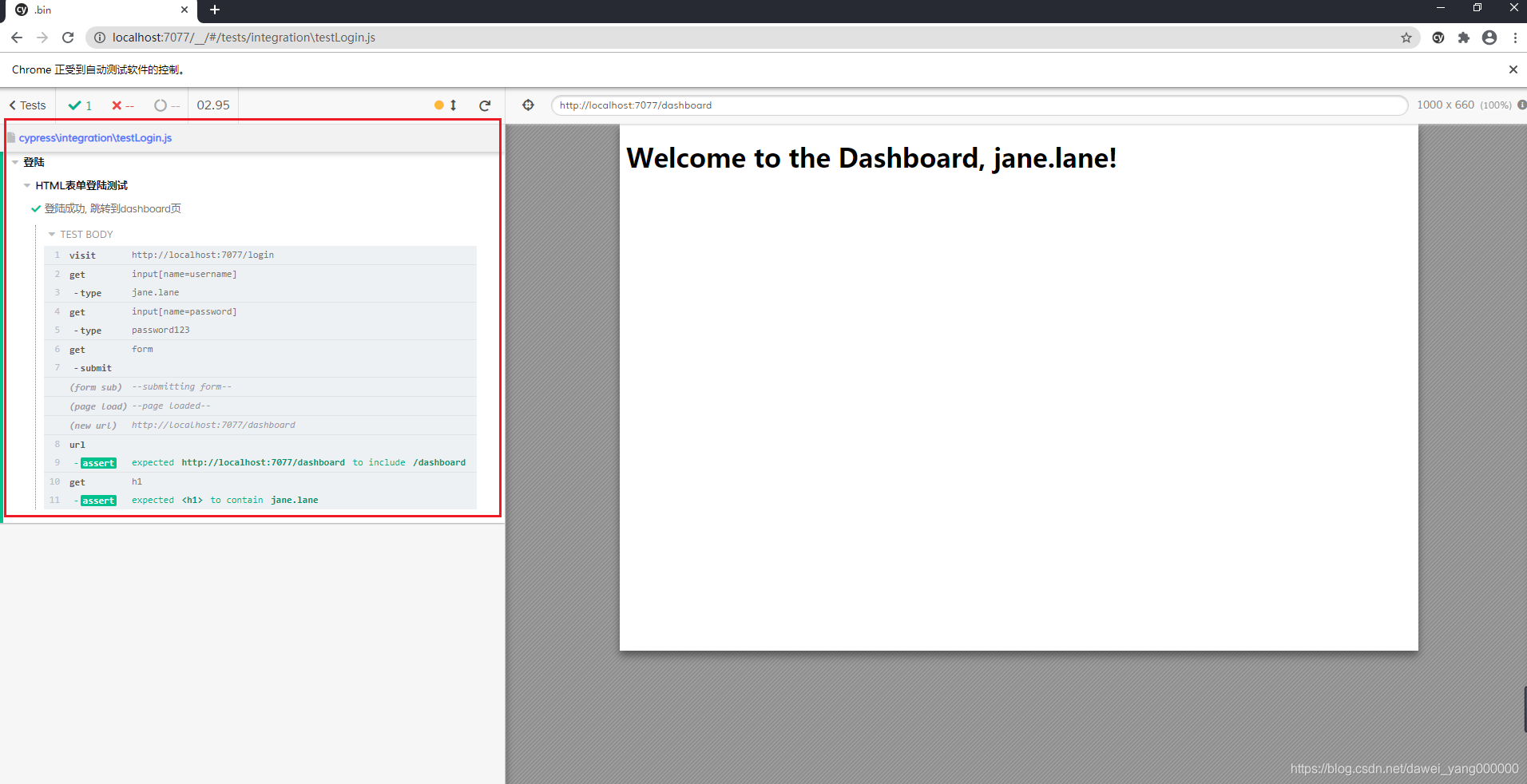1527x784 pixels.
Task: Select the assert to include /dashboard row
Action: (260, 463)
